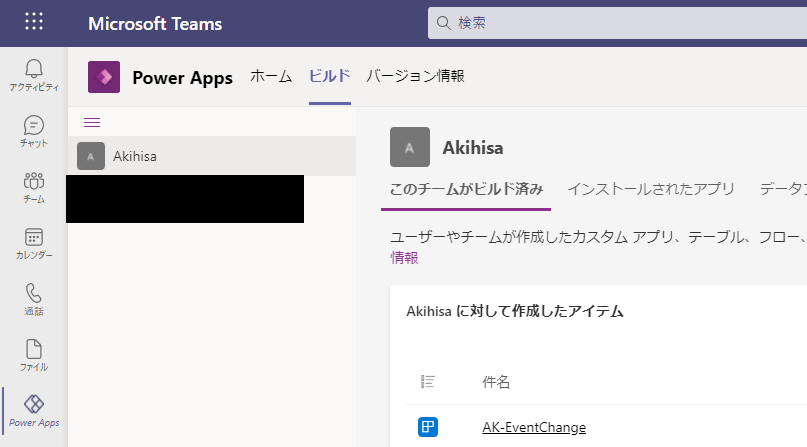
Task: Open Files (ファイル) in sidebar
Action: pos(34,355)
